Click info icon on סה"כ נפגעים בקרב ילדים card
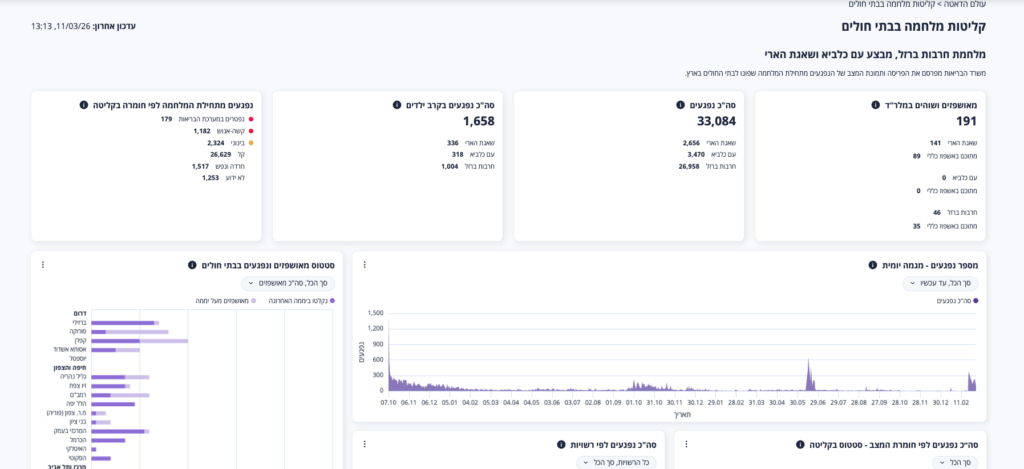The height and width of the screenshot is (469, 1024). 397,105
